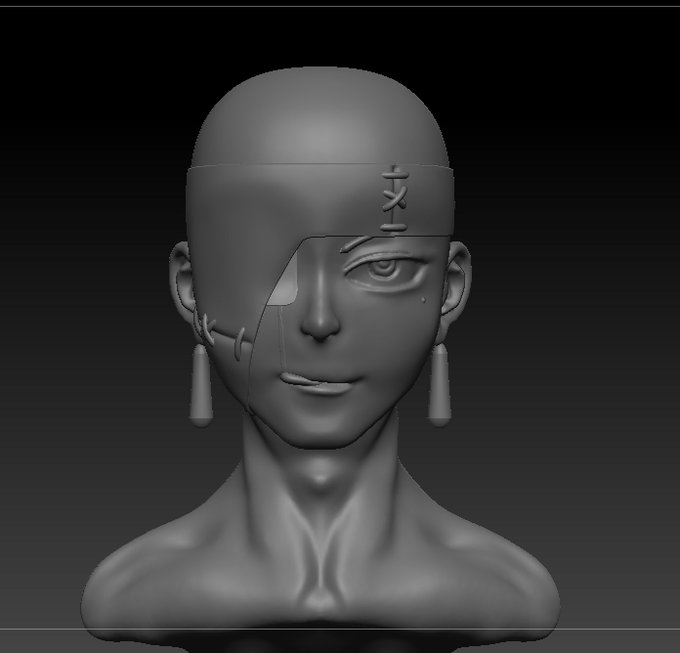Click the sculpted open eye on the model
The image size is (680, 653).
[x=383, y=271]
